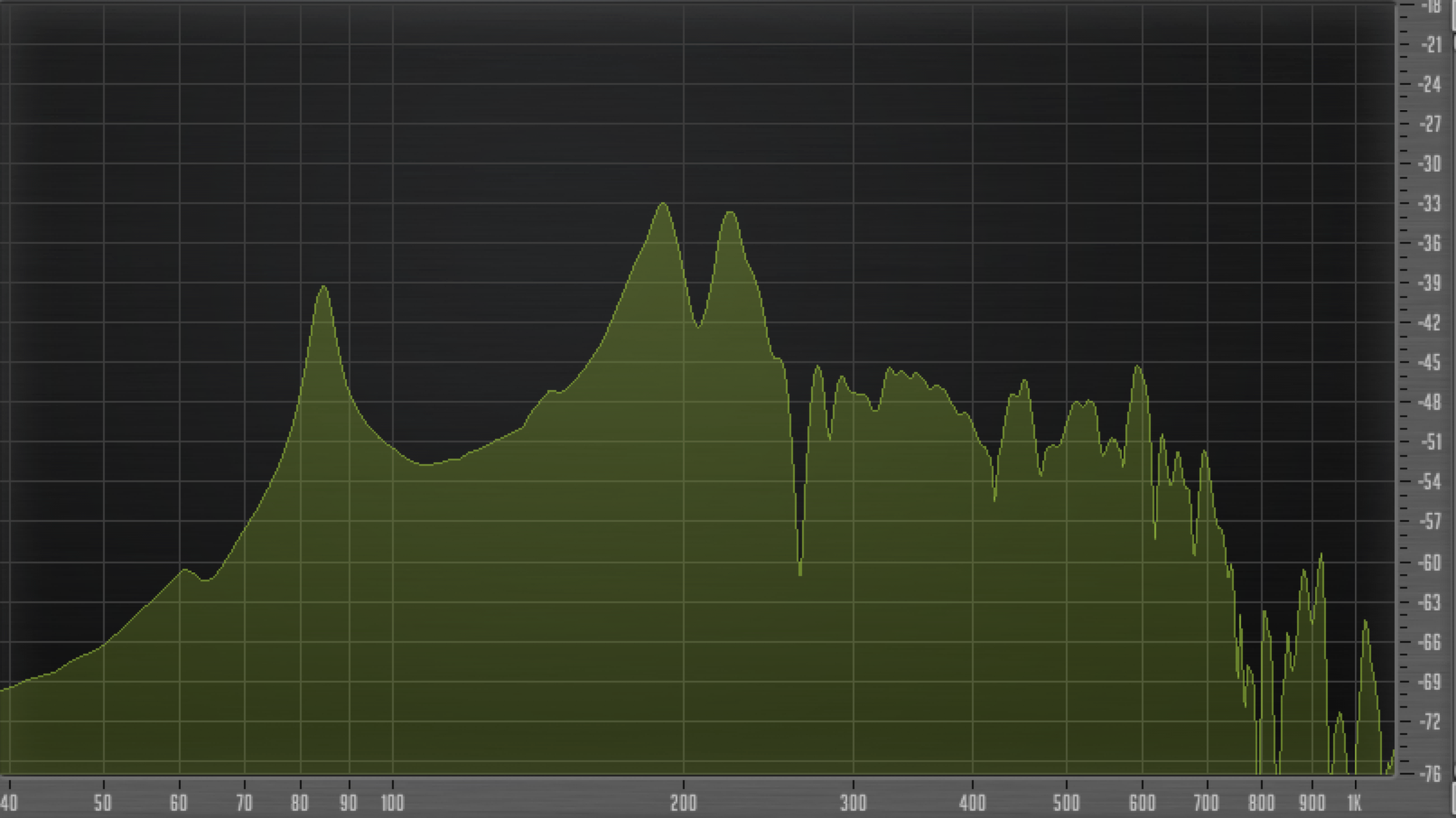Click the -76 dB level scale label
The height and width of the screenshot is (818, 1456).
click(x=1430, y=774)
